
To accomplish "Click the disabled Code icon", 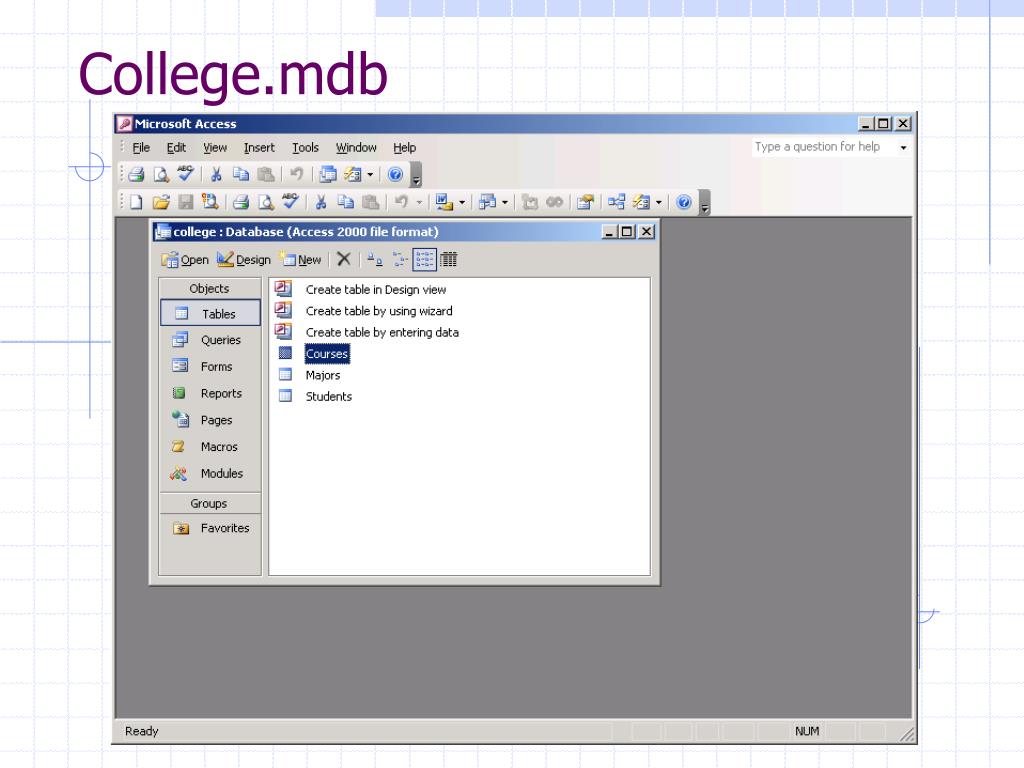I will tap(530, 202).
